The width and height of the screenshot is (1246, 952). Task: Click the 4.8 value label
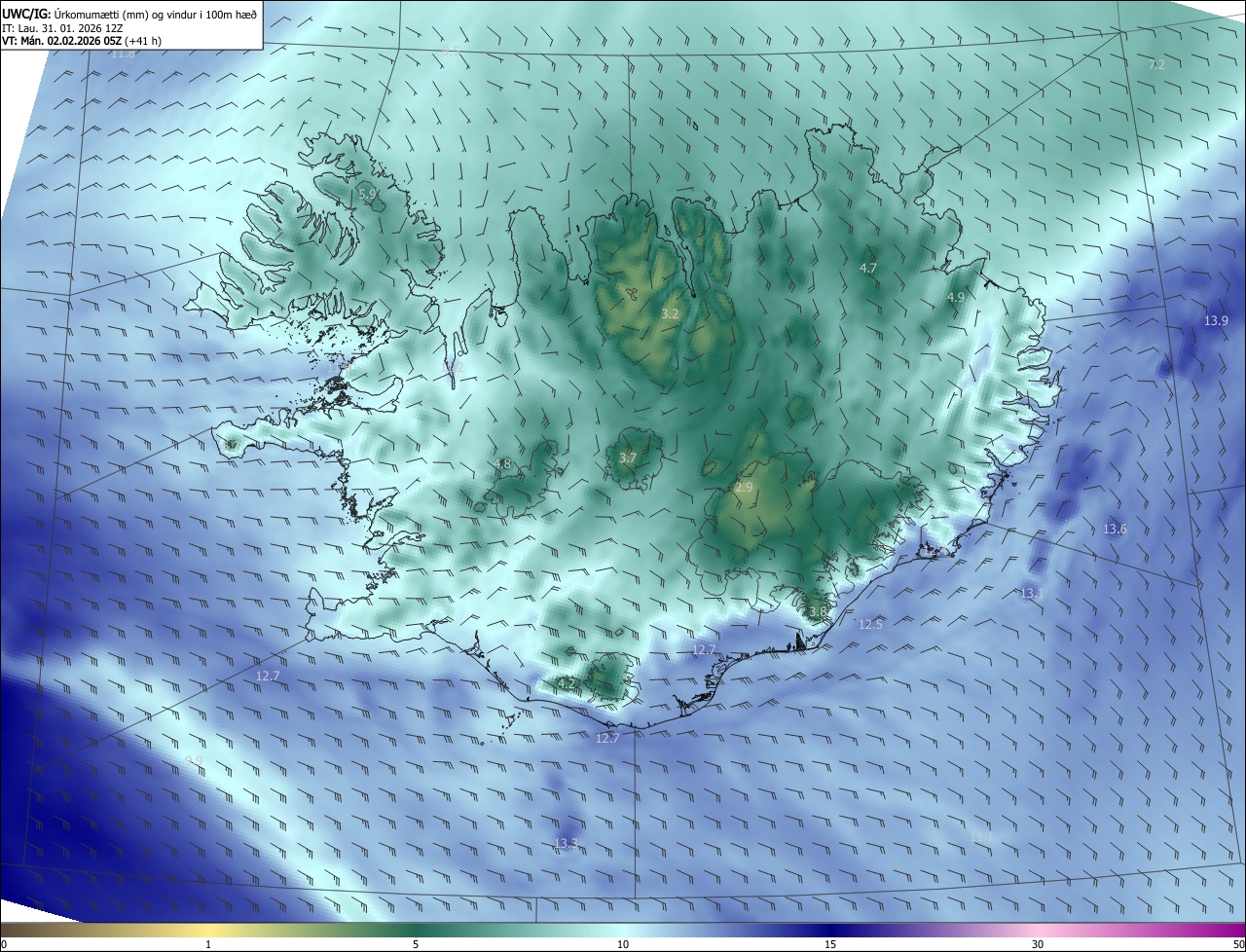pos(502,464)
